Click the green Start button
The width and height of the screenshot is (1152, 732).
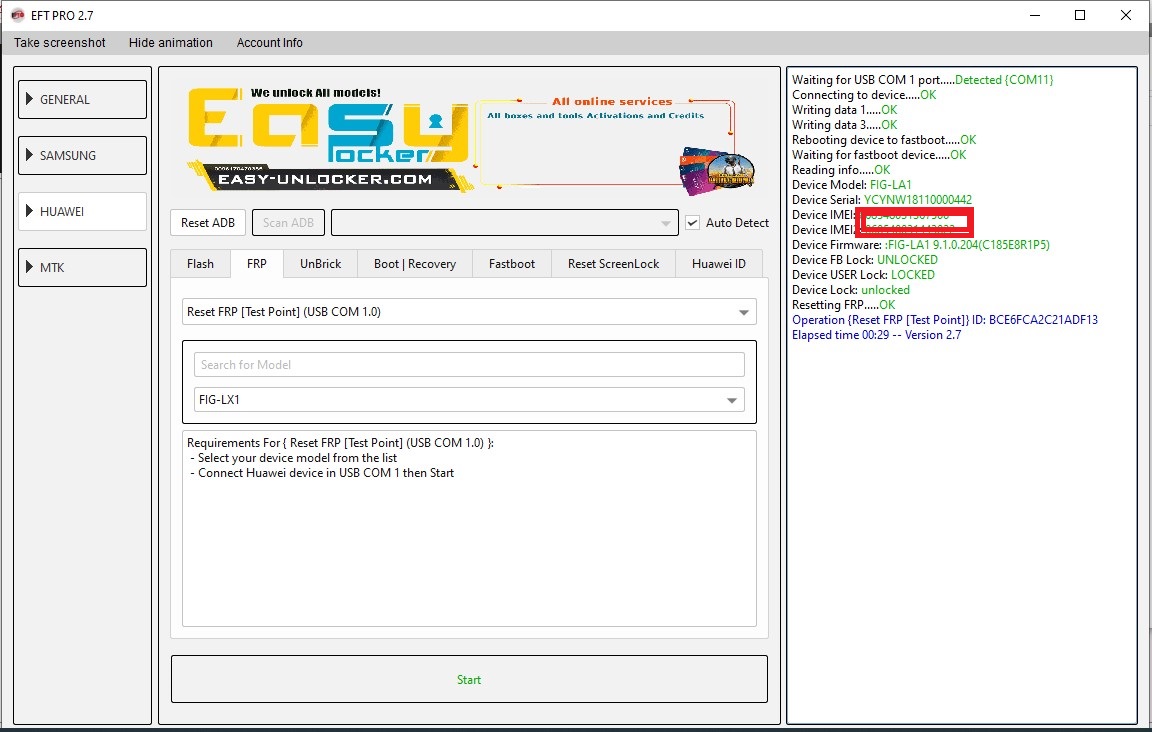[469, 680]
